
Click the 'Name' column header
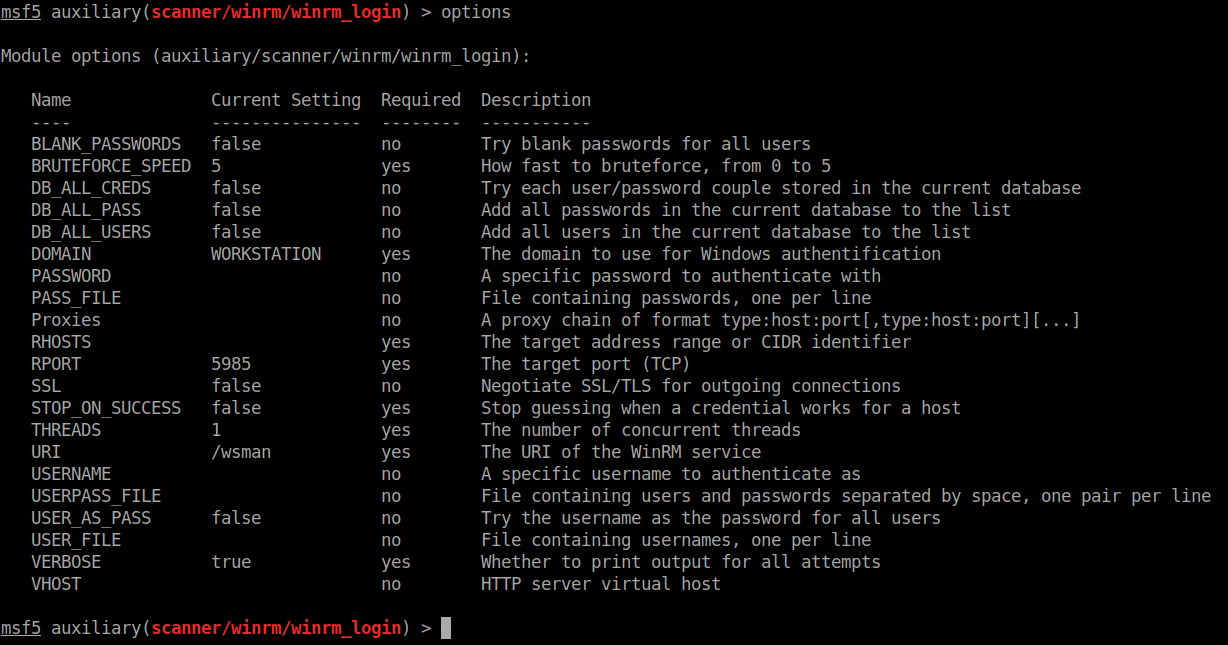pos(51,100)
